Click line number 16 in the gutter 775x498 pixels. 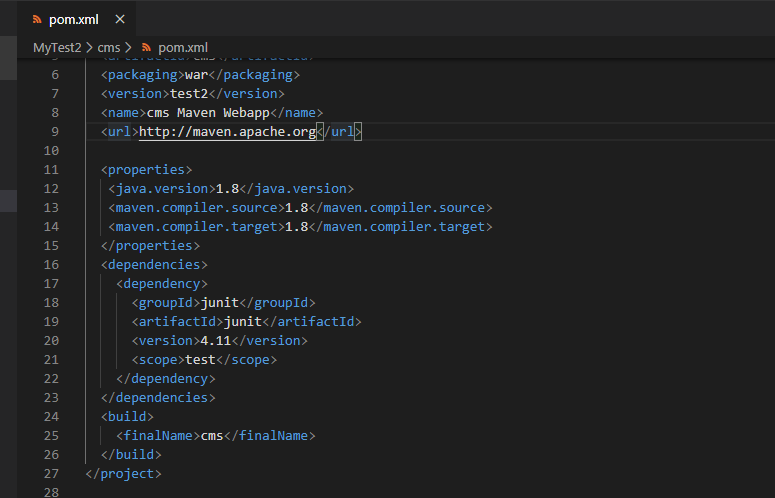[52, 264]
